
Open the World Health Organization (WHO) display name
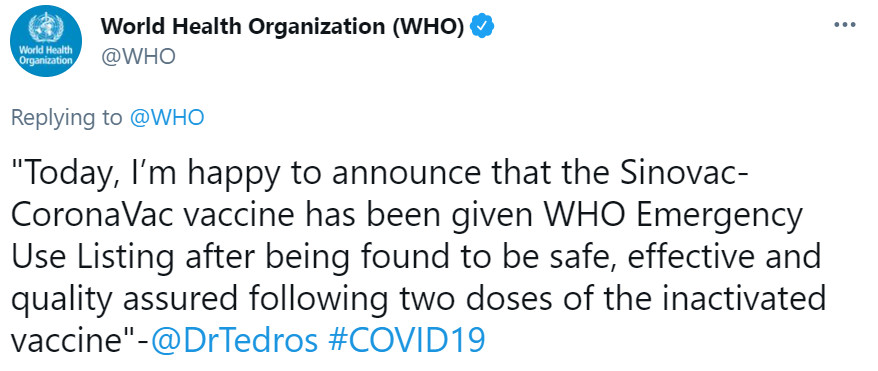(x=282, y=26)
